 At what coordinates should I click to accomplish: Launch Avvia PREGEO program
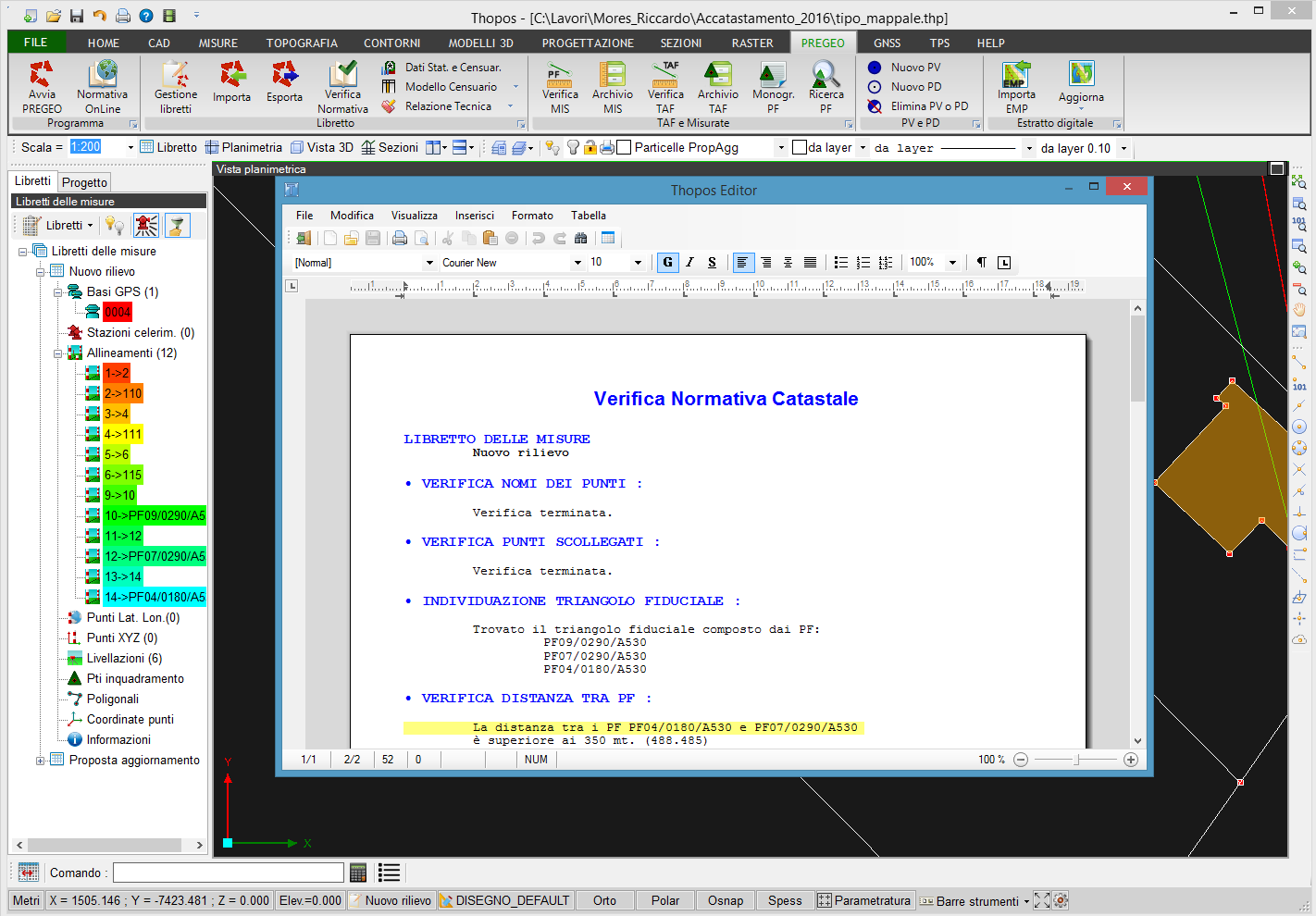click(42, 87)
